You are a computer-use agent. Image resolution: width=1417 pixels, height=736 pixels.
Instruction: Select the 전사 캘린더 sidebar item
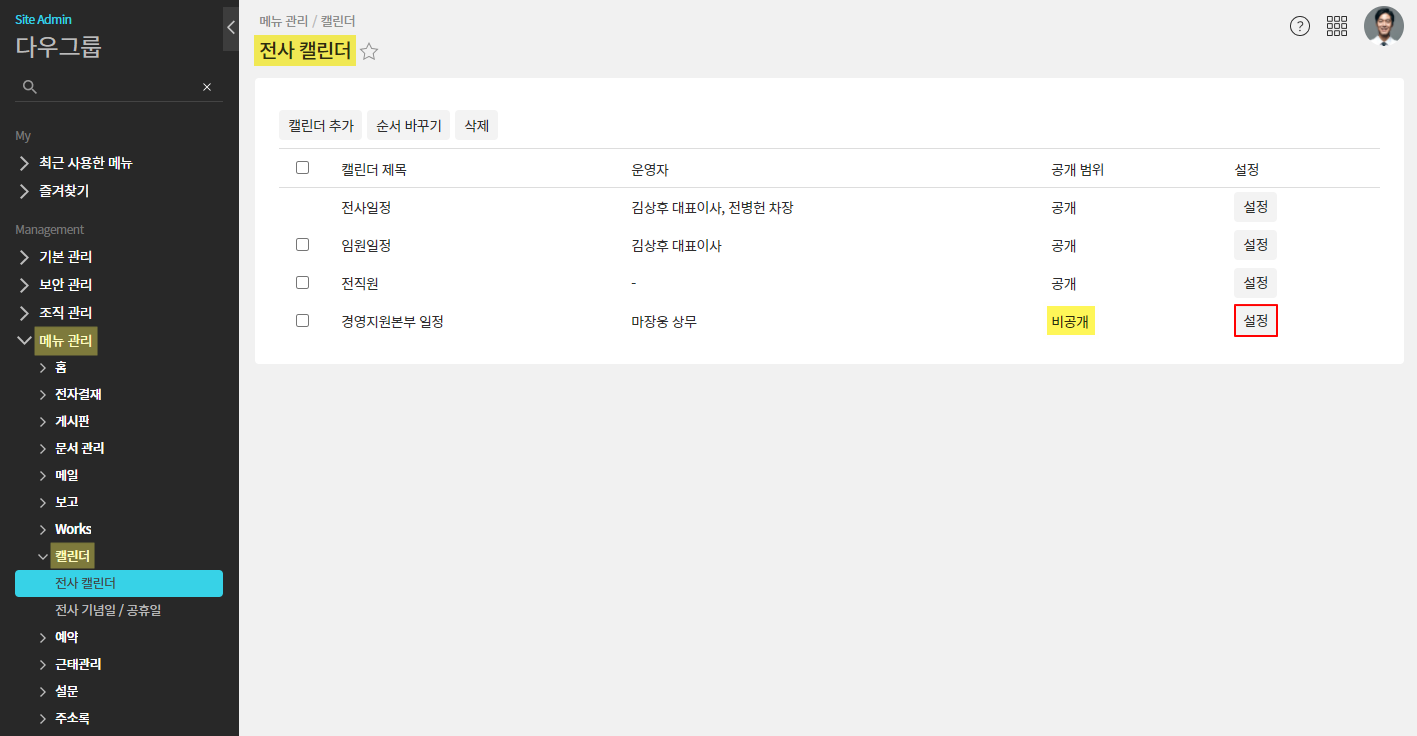point(118,583)
